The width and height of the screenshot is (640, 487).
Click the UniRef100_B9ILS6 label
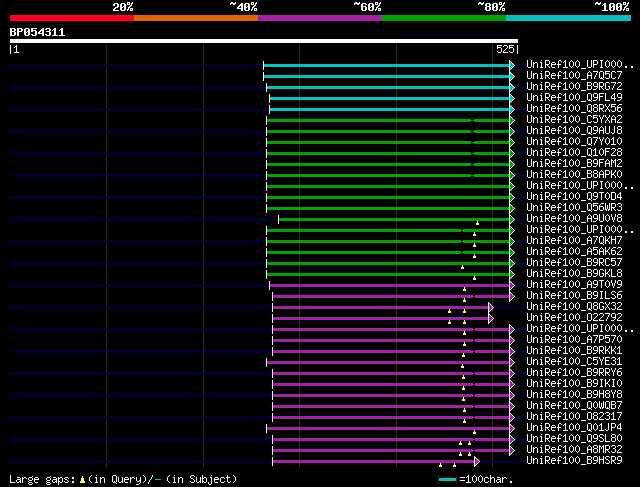coord(574,296)
